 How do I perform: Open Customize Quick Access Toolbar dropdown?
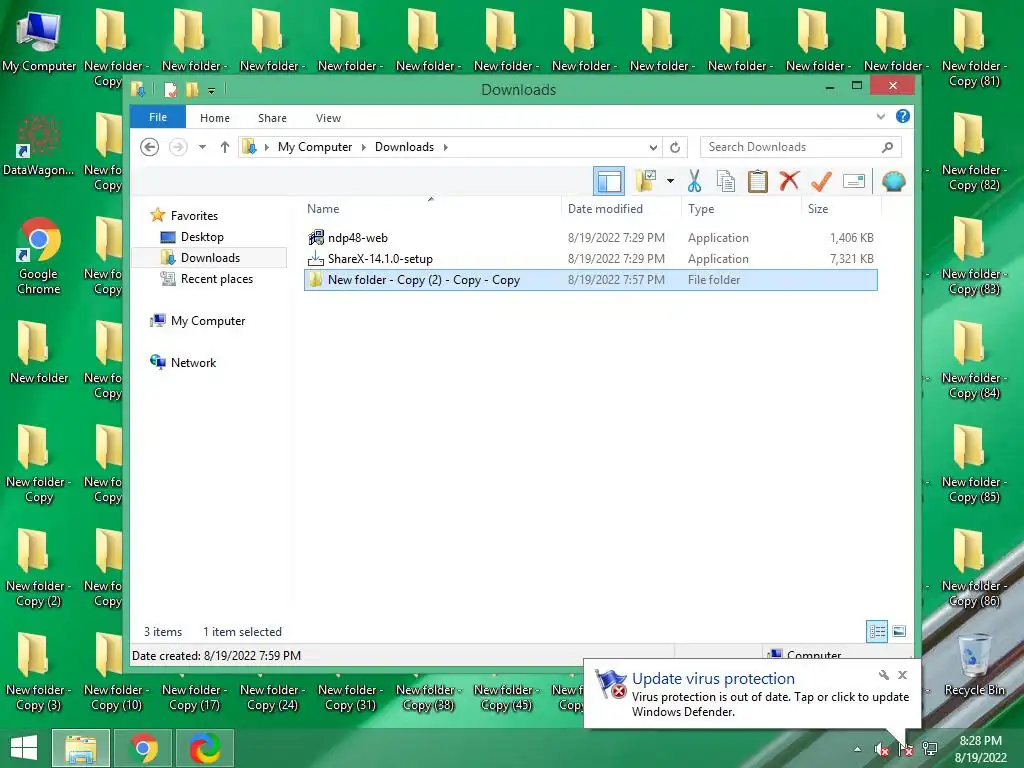tap(211, 91)
